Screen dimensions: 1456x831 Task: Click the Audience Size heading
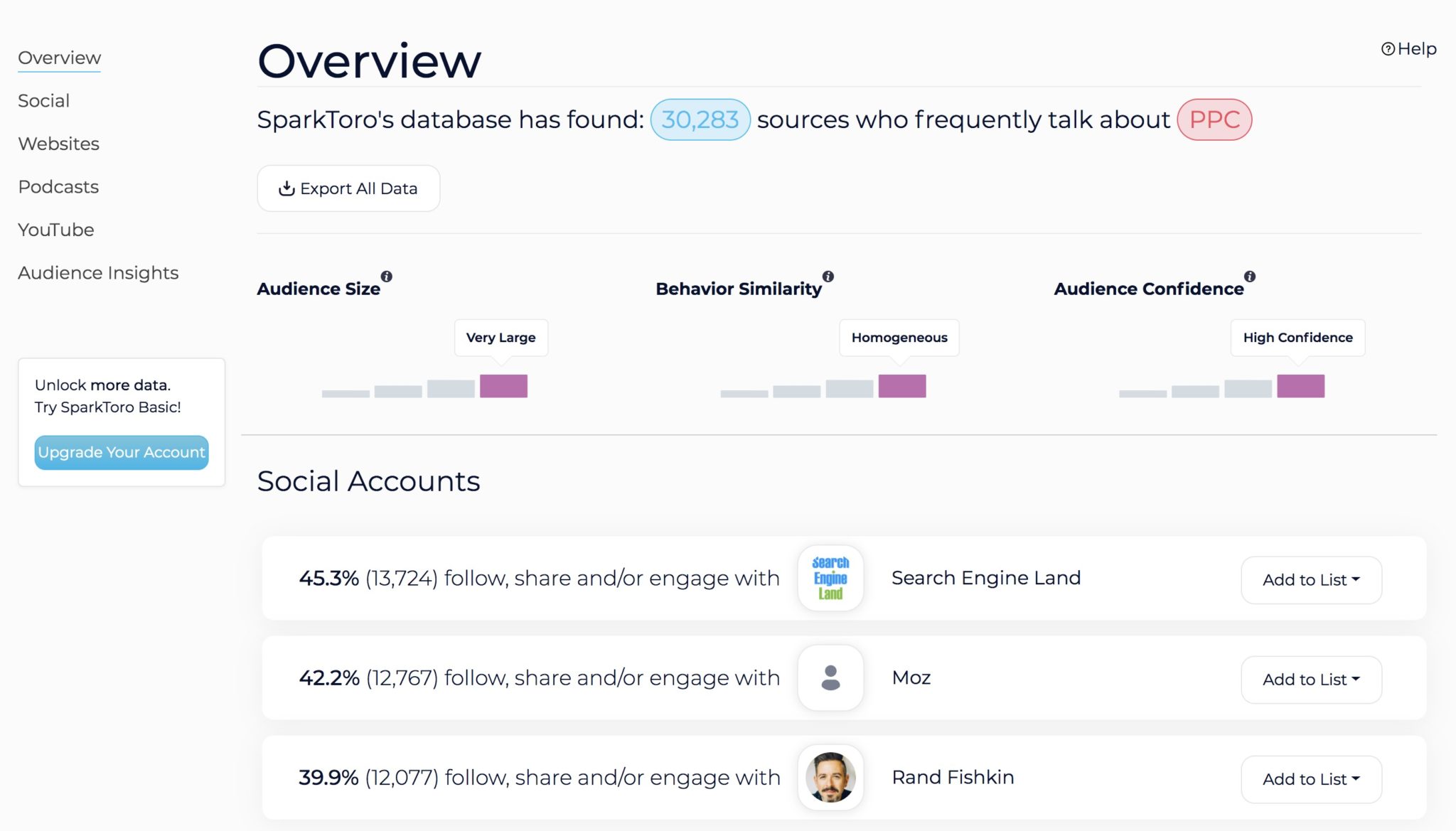coord(318,289)
